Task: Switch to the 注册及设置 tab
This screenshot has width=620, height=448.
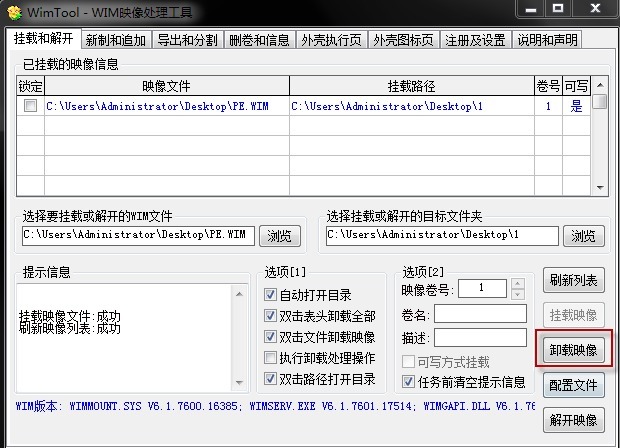Action: coord(475,40)
